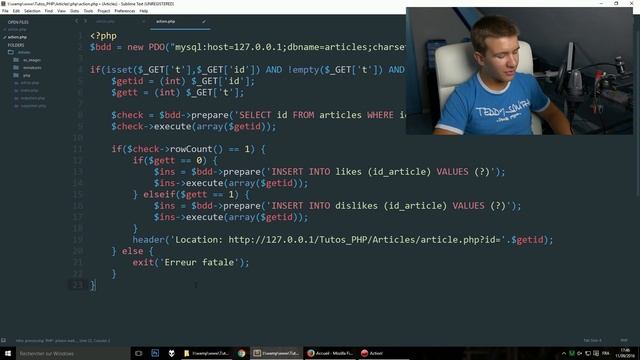Select action.php in Open Files list

pos(17,37)
